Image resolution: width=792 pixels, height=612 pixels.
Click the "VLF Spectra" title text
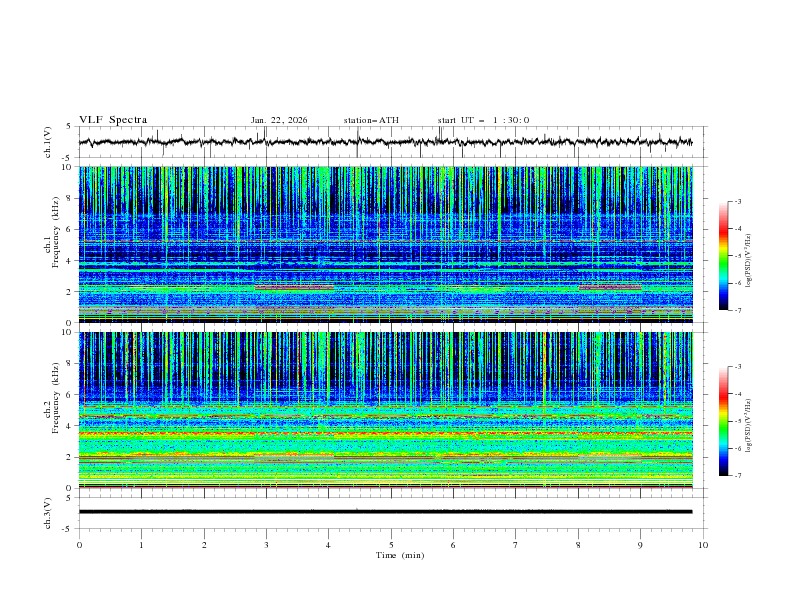113,120
